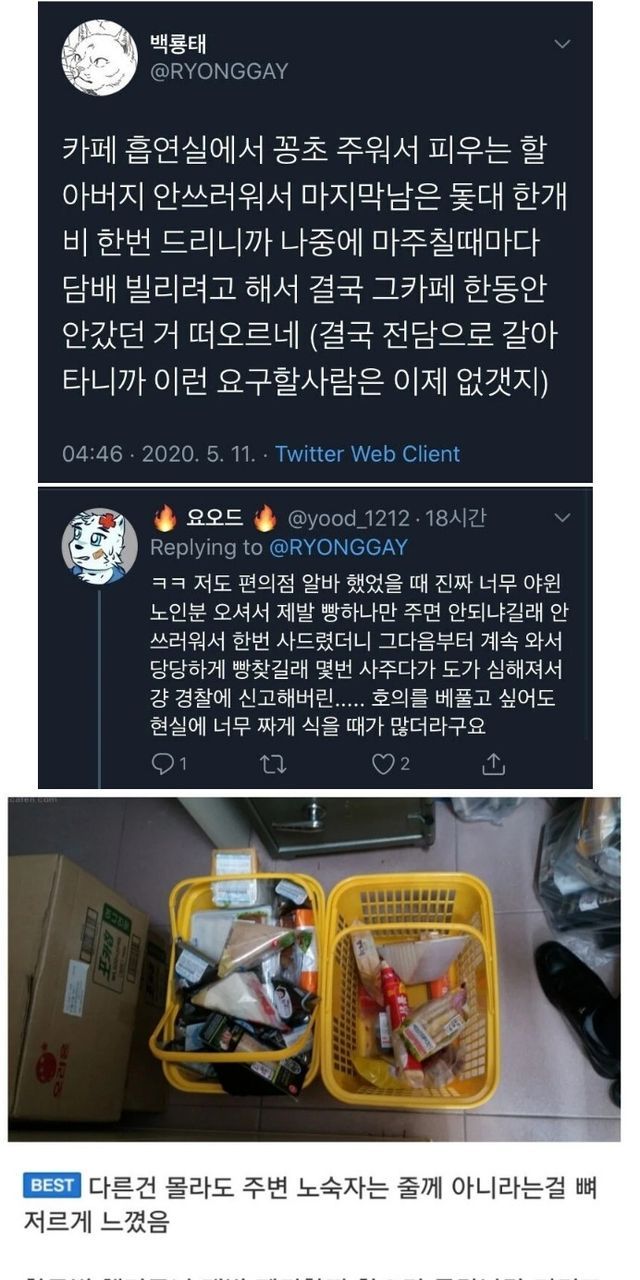Viewport: 640px width, 1280px height.
Task: Expand the chevron menu on 백룡태's tweet
Action: tap(563, 45)
